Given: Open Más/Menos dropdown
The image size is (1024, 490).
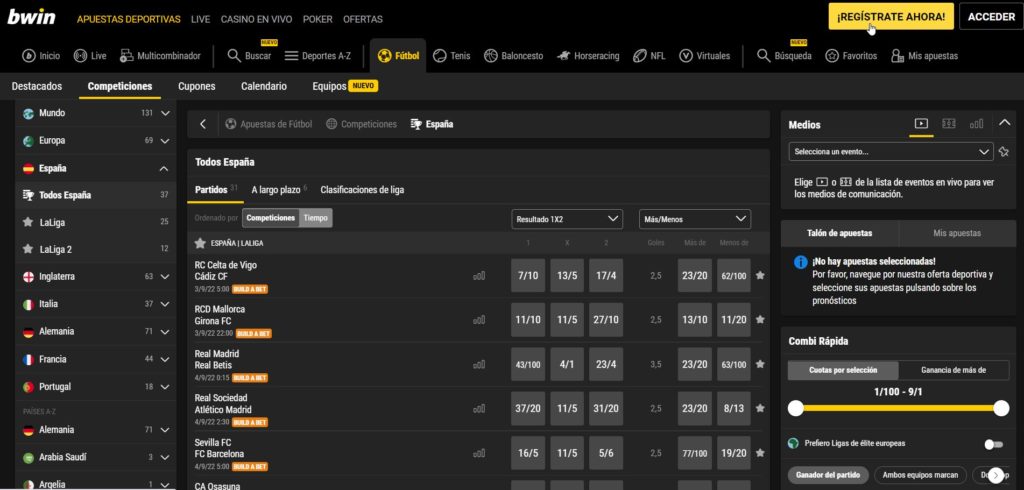Looking at the screenshot, I should point(695,220).
